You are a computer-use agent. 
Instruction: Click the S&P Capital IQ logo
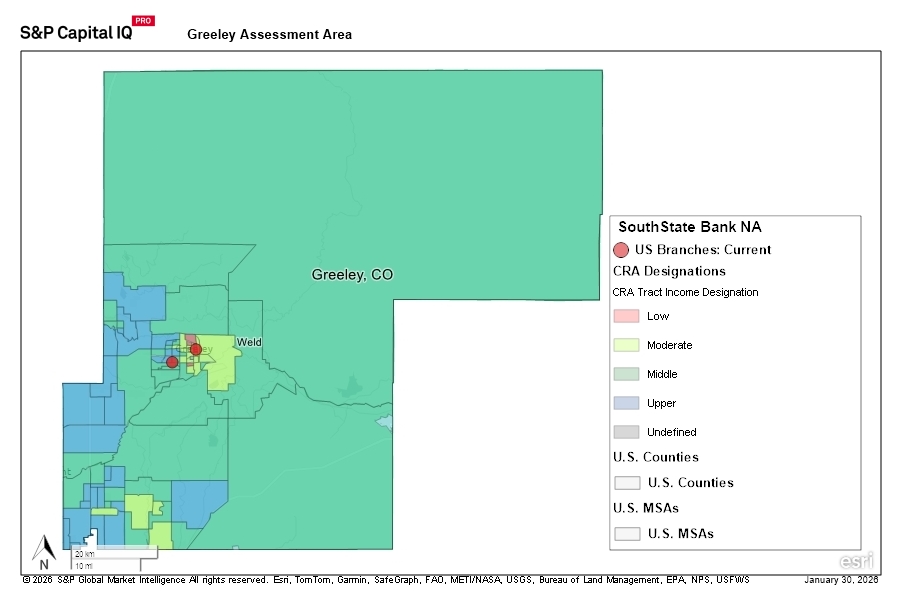click(75, 31)
